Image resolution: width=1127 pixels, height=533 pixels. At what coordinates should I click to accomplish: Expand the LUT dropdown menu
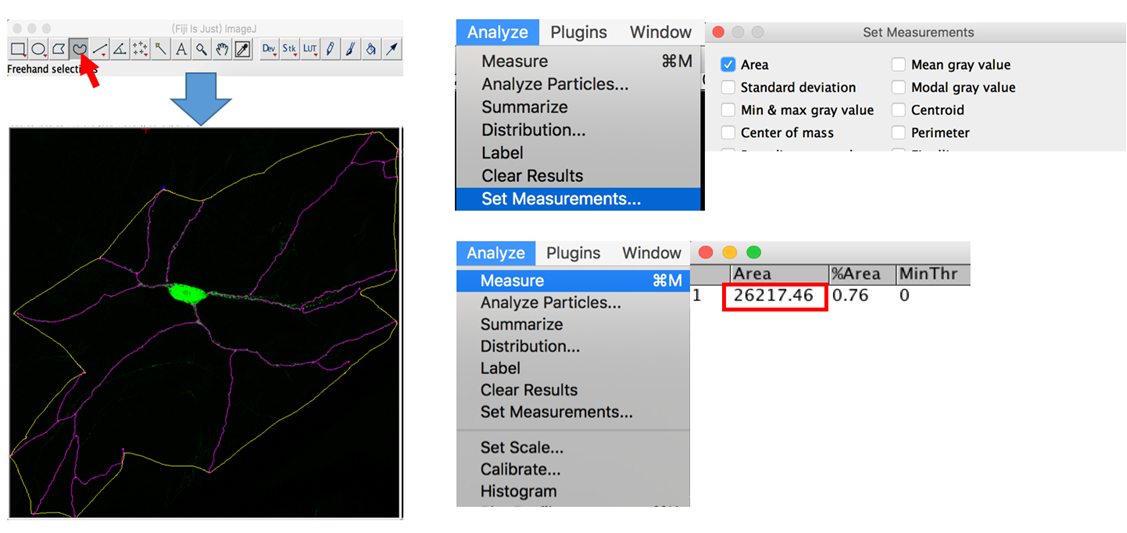point(309,48)
